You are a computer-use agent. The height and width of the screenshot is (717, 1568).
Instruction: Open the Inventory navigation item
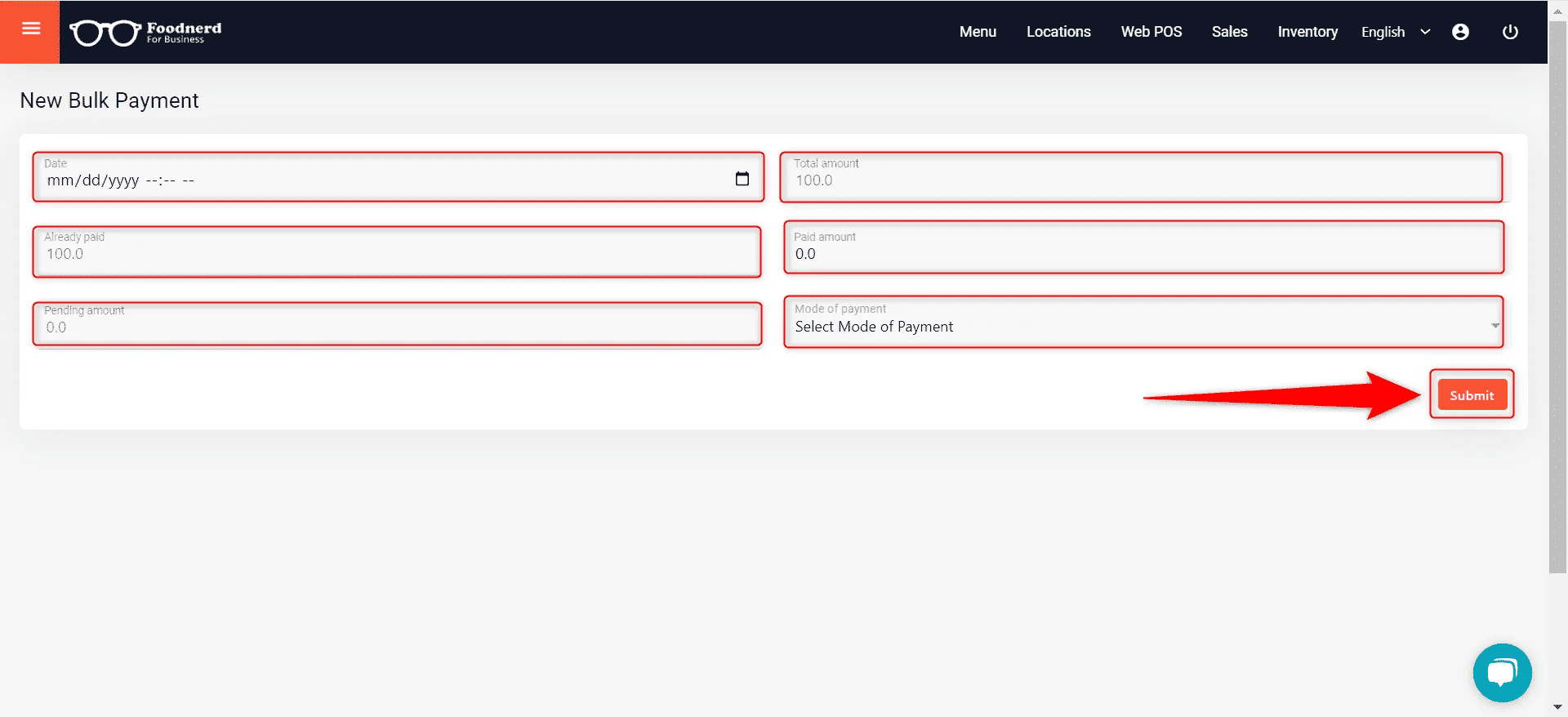coord(1307,32)
